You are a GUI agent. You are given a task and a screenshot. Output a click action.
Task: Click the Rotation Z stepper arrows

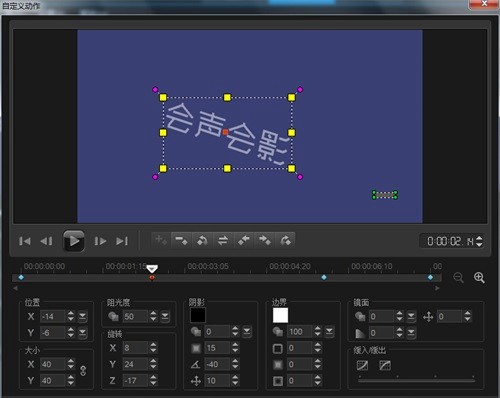(x=153, y=380)
